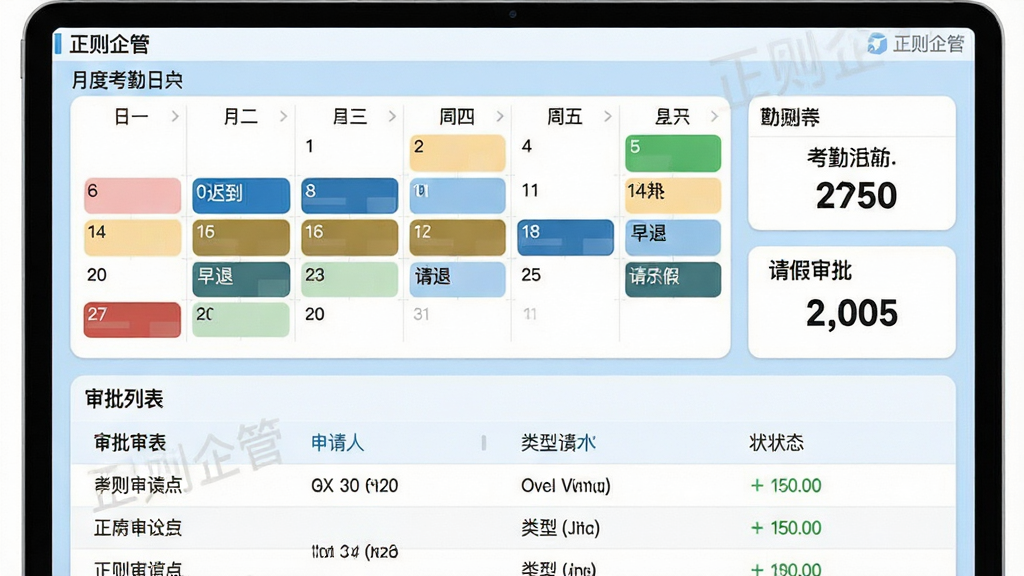Open the 请假审批 card showing 2,005
The image size is (1024, 576).
(x=852, y=302)
